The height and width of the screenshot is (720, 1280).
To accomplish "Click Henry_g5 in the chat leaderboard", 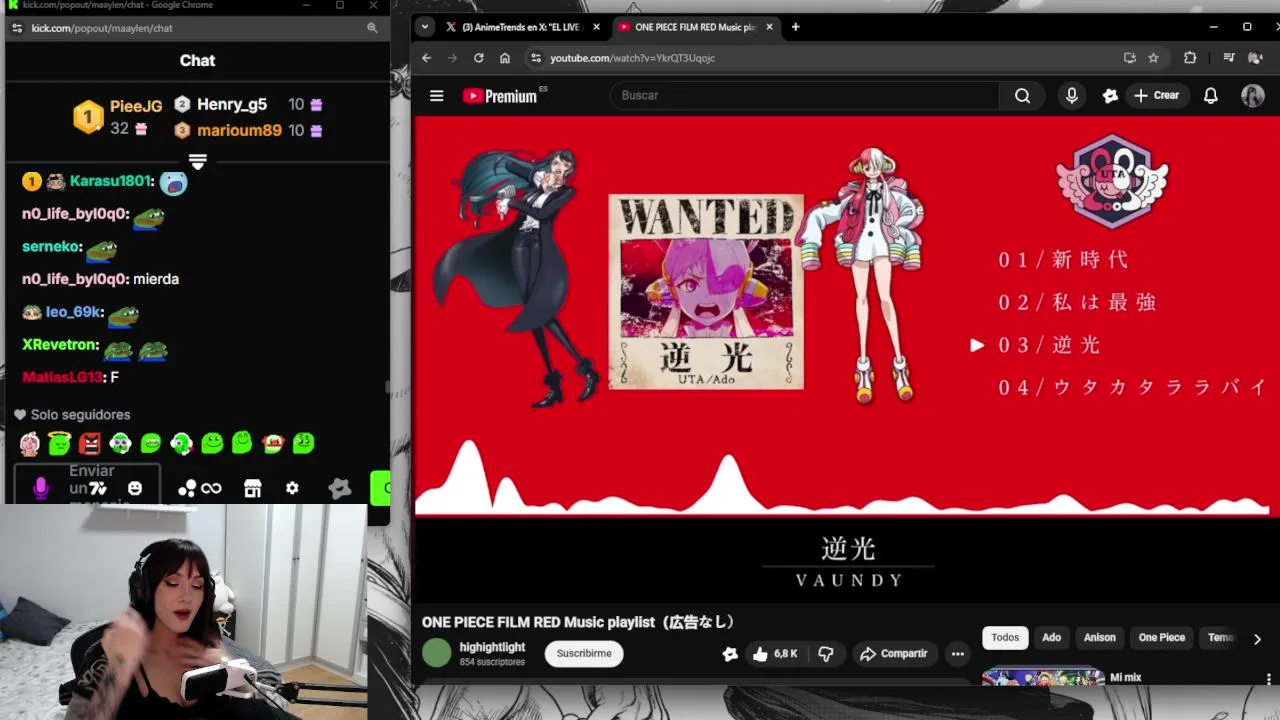I will click(232, 104).
